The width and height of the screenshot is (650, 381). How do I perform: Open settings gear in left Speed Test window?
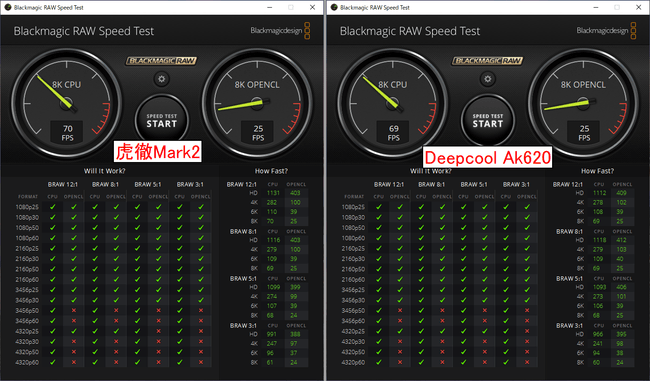[162, 79]
